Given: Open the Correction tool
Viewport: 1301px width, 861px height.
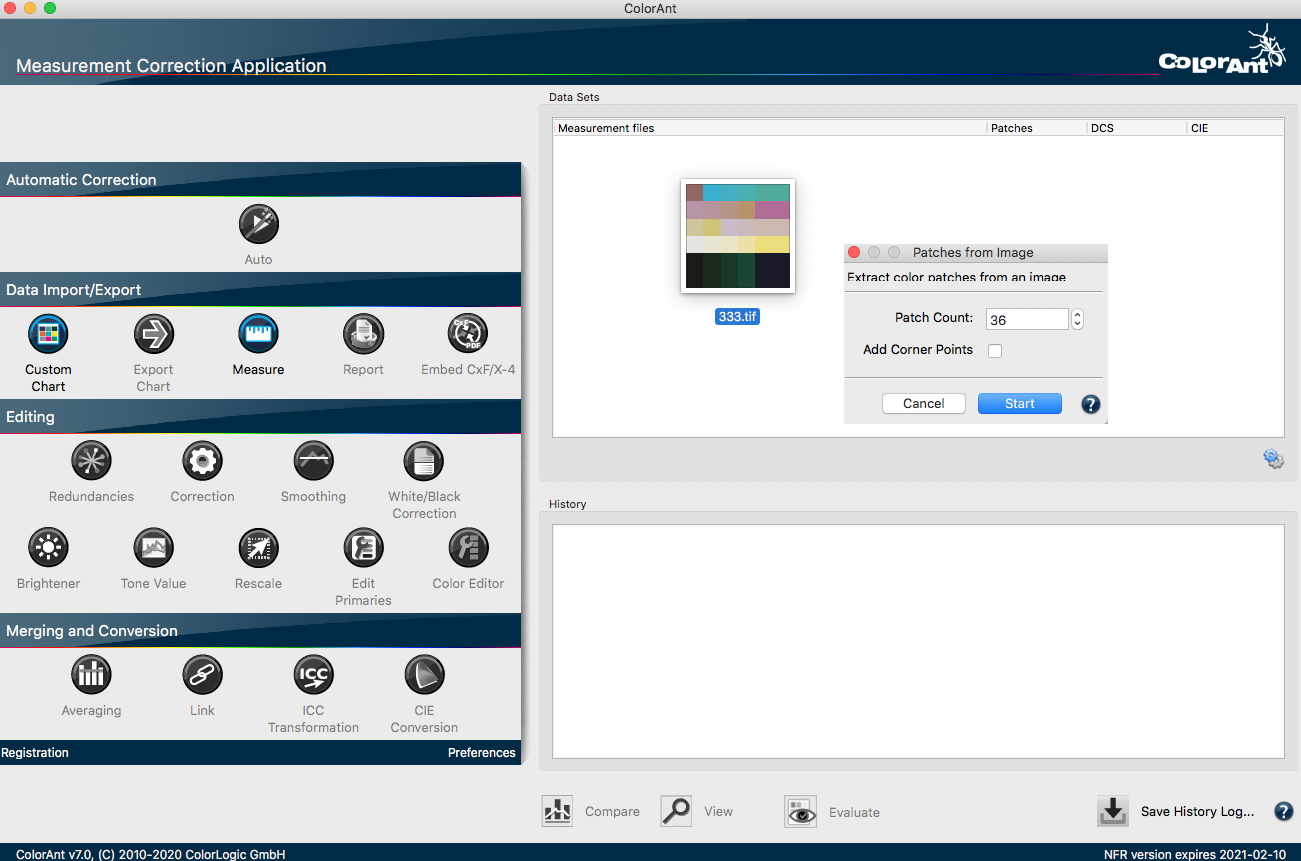Looking at the screenshot, I should tap(202, 461).
